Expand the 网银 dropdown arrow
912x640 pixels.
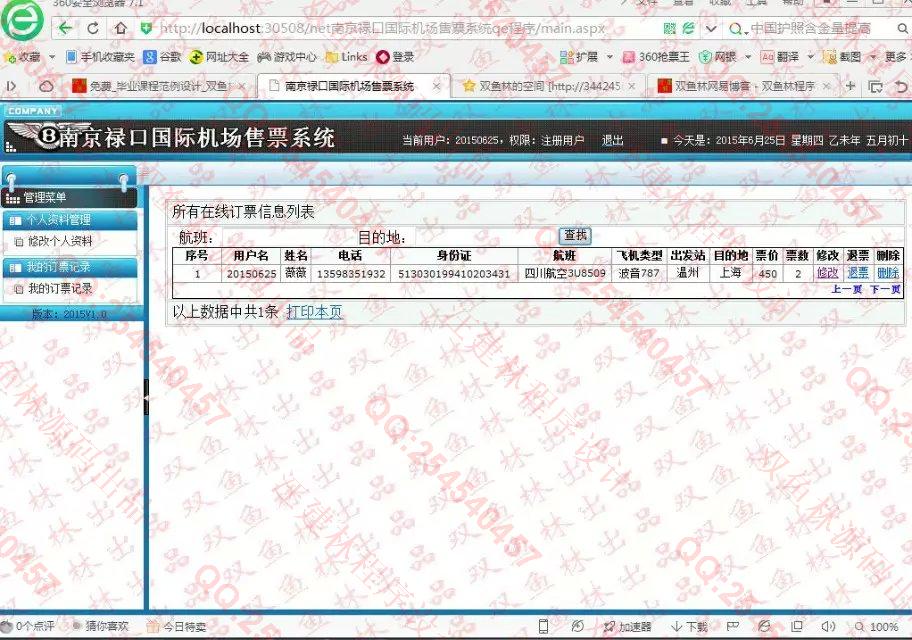click(748, 57)
